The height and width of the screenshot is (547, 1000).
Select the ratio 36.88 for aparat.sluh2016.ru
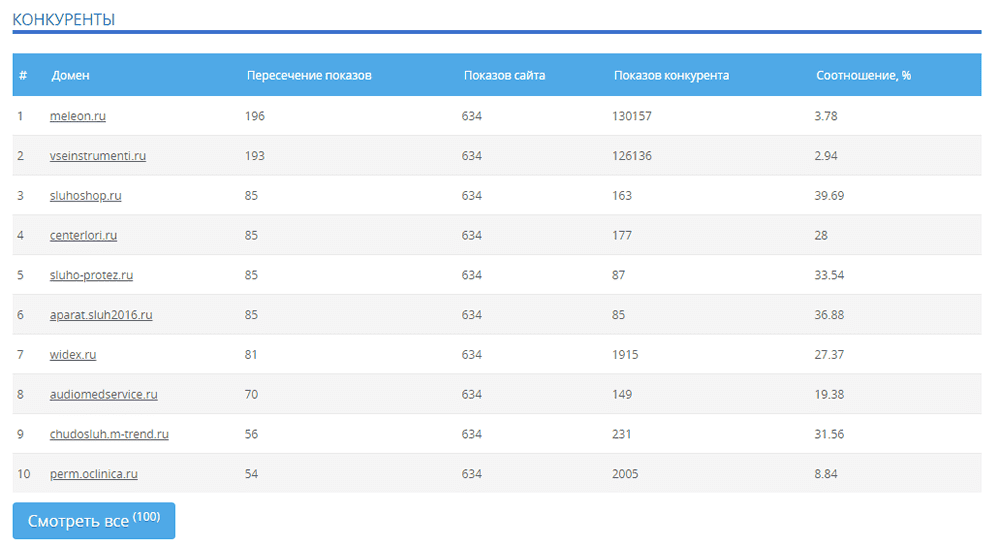(828, 315)
